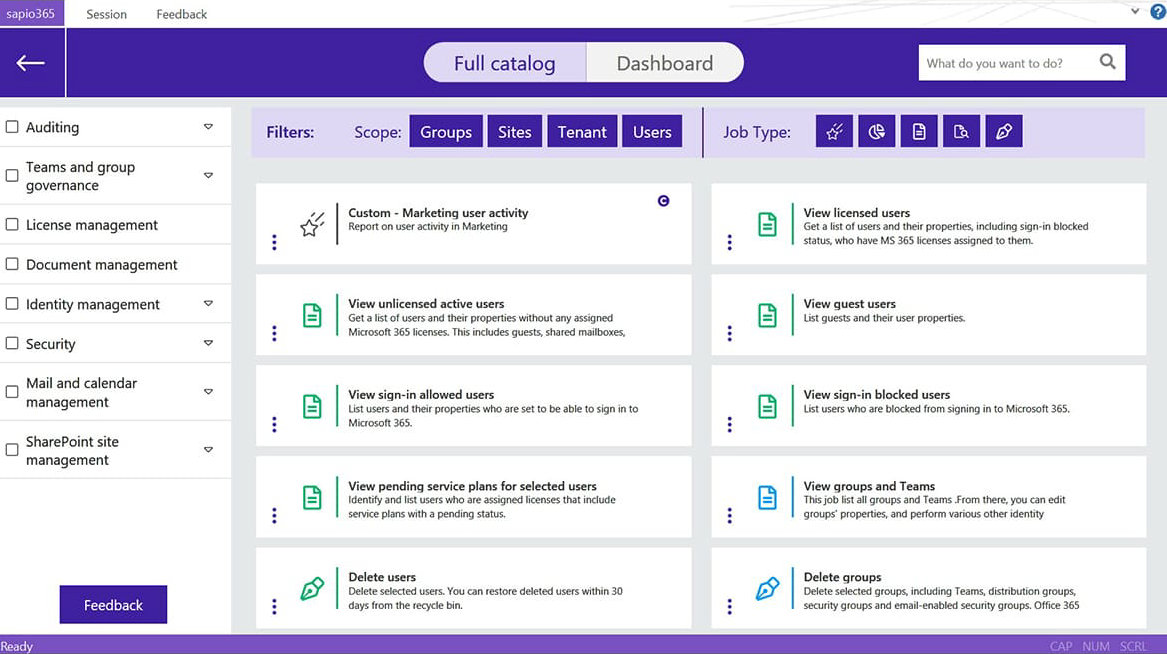Filter by pen nib job type
Screen dimensions: 1167x654
point(1004,132)
